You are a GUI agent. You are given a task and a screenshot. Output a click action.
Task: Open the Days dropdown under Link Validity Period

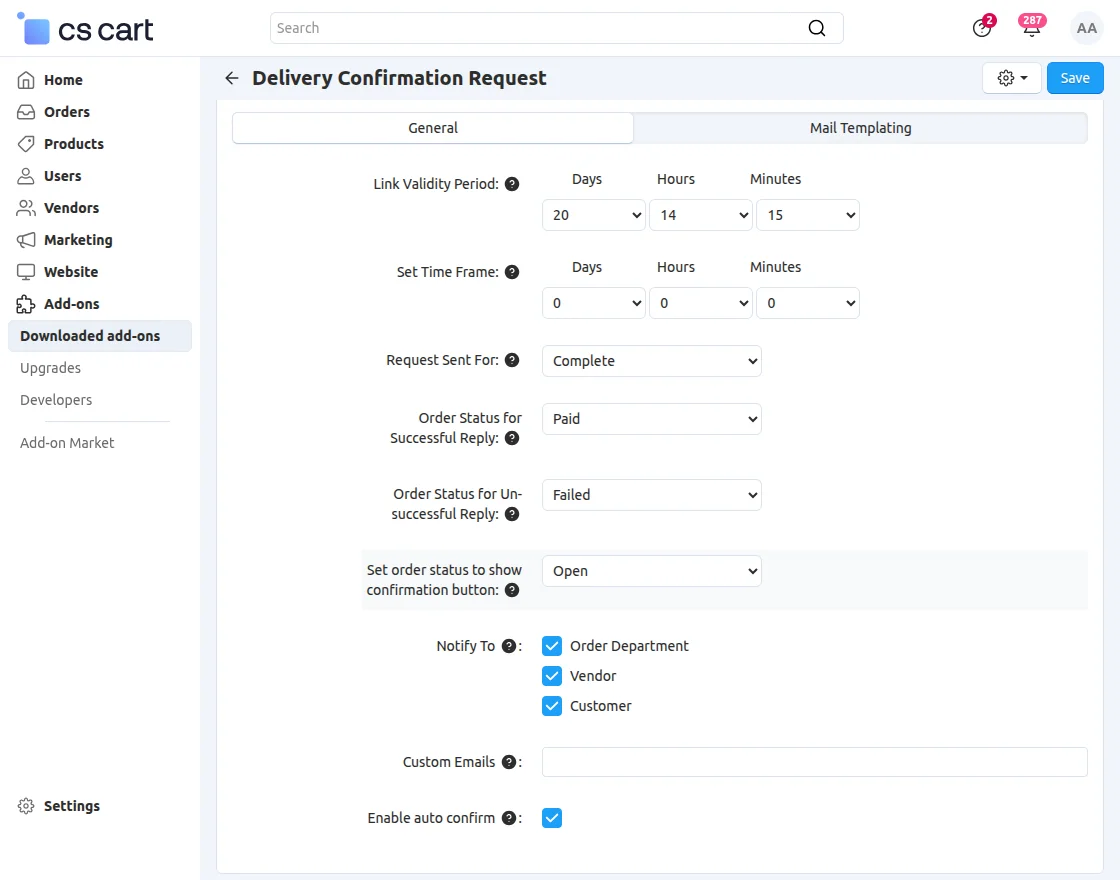[593, 214]
